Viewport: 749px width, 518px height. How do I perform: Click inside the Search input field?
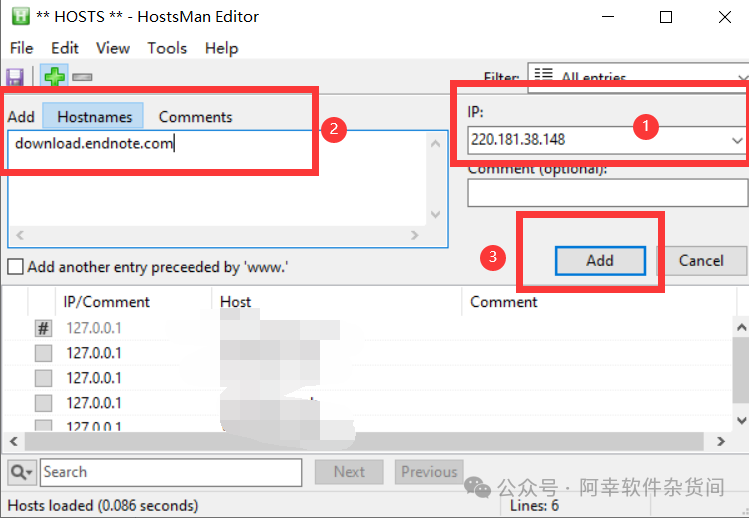point(170,472)
